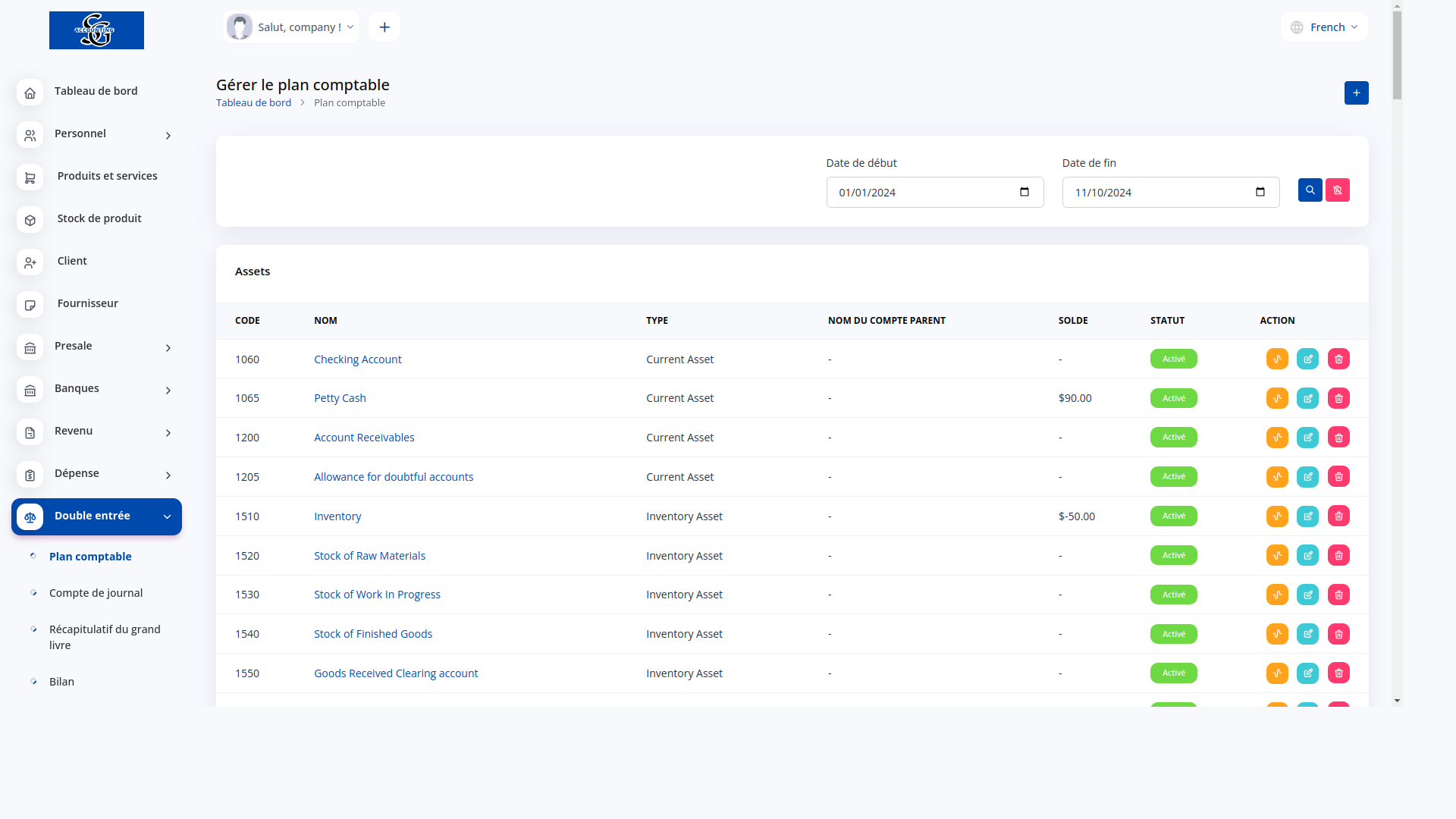Open the Client section
This screenshot has height=819, width=1456.
[96, 261]
